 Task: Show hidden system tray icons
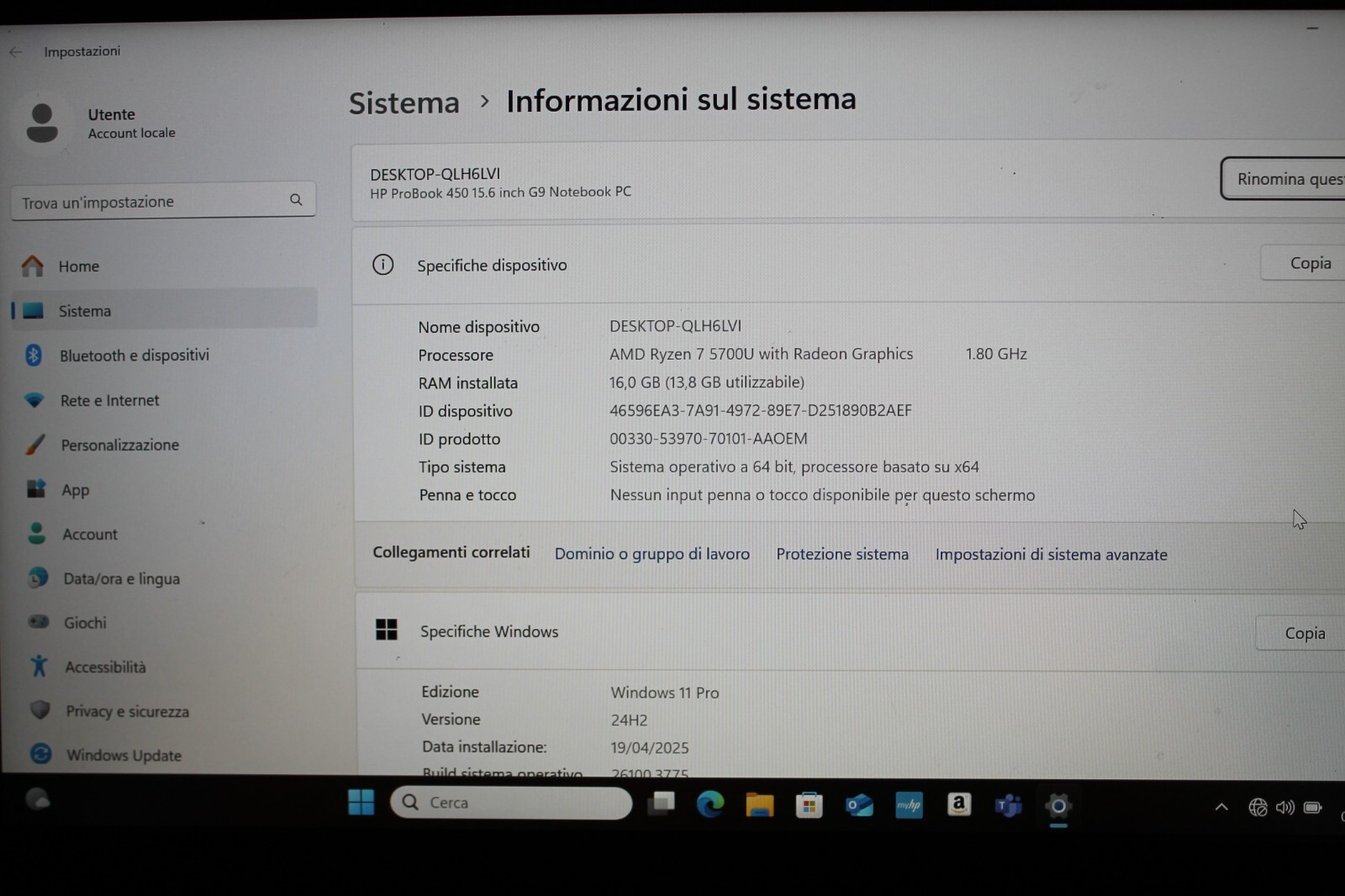[x=1221, y=807]
